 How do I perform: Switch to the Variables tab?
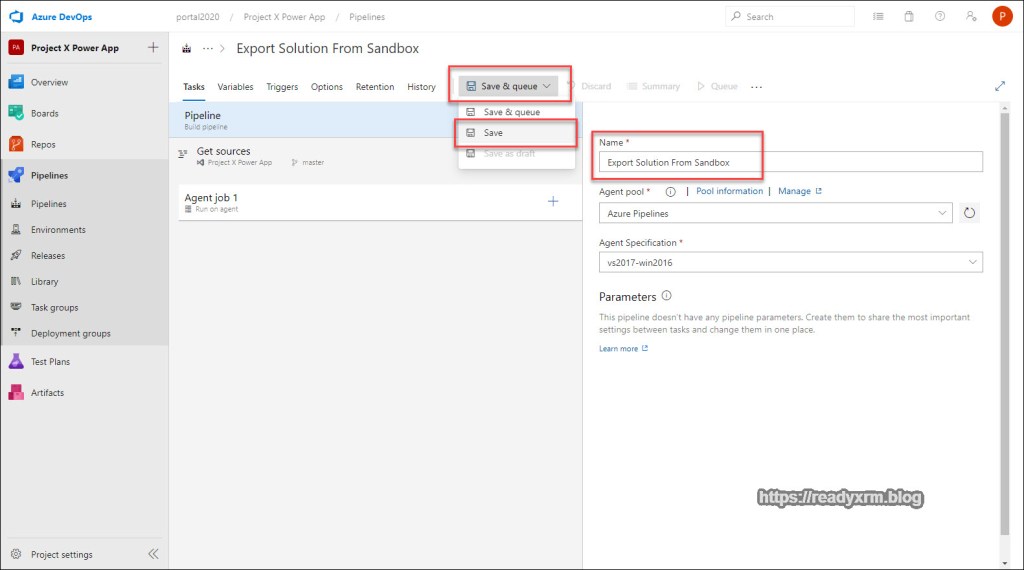pos(235,87)
